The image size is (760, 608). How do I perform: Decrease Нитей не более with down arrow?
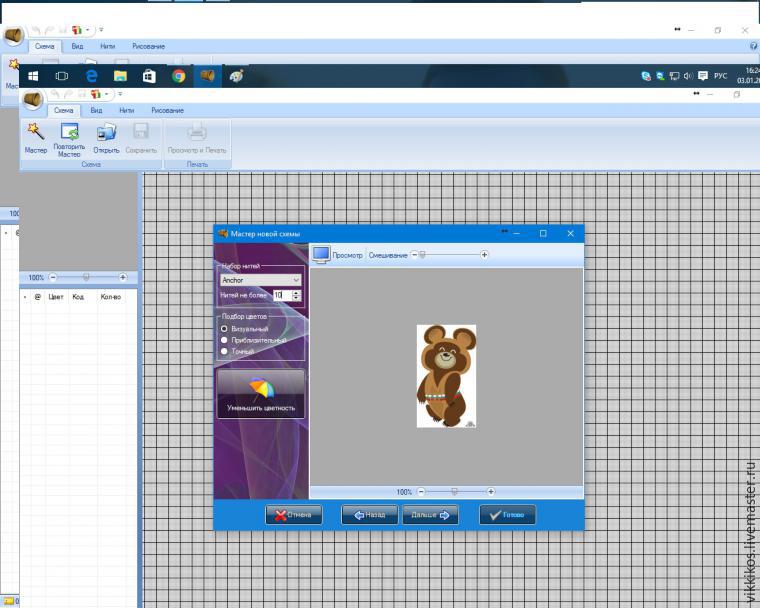tap(296, 298)
